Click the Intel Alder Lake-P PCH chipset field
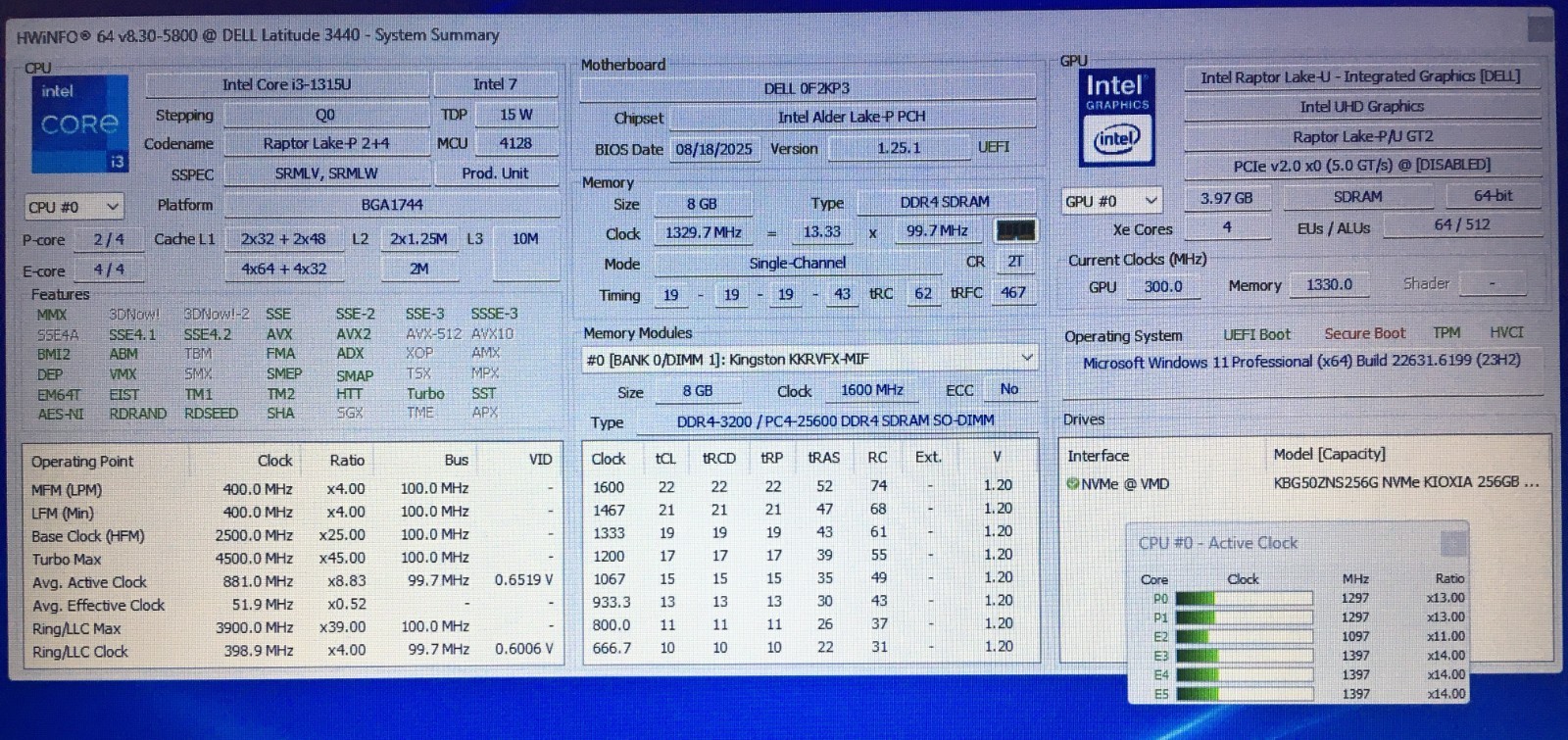 point(852,117)
